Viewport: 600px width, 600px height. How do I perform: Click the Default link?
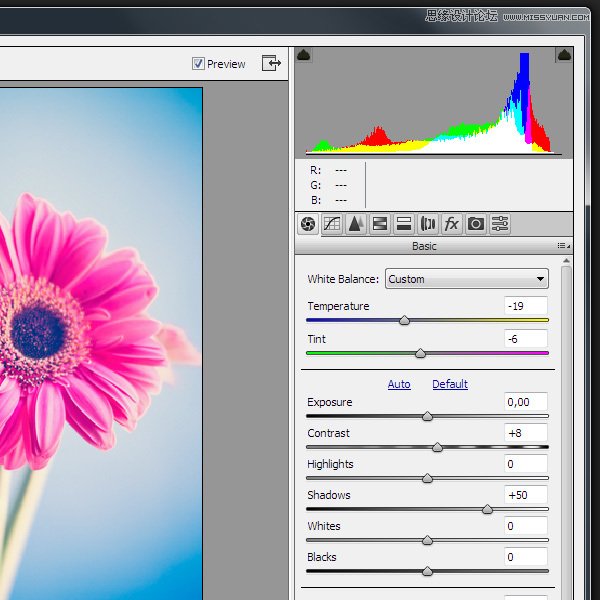(x=450, y=384)
